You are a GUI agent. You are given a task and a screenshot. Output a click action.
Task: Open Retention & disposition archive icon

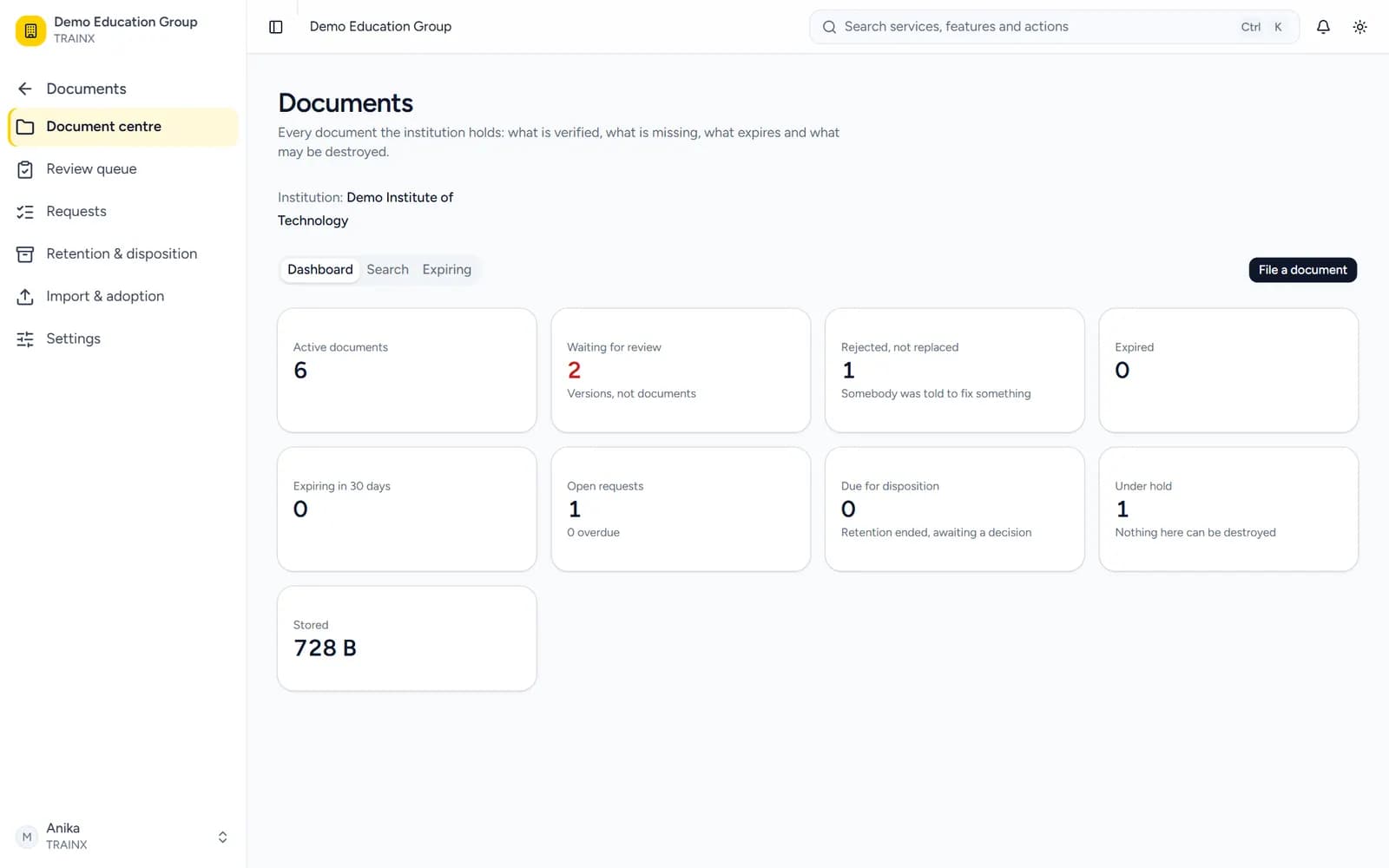click(x=25, y=254)
